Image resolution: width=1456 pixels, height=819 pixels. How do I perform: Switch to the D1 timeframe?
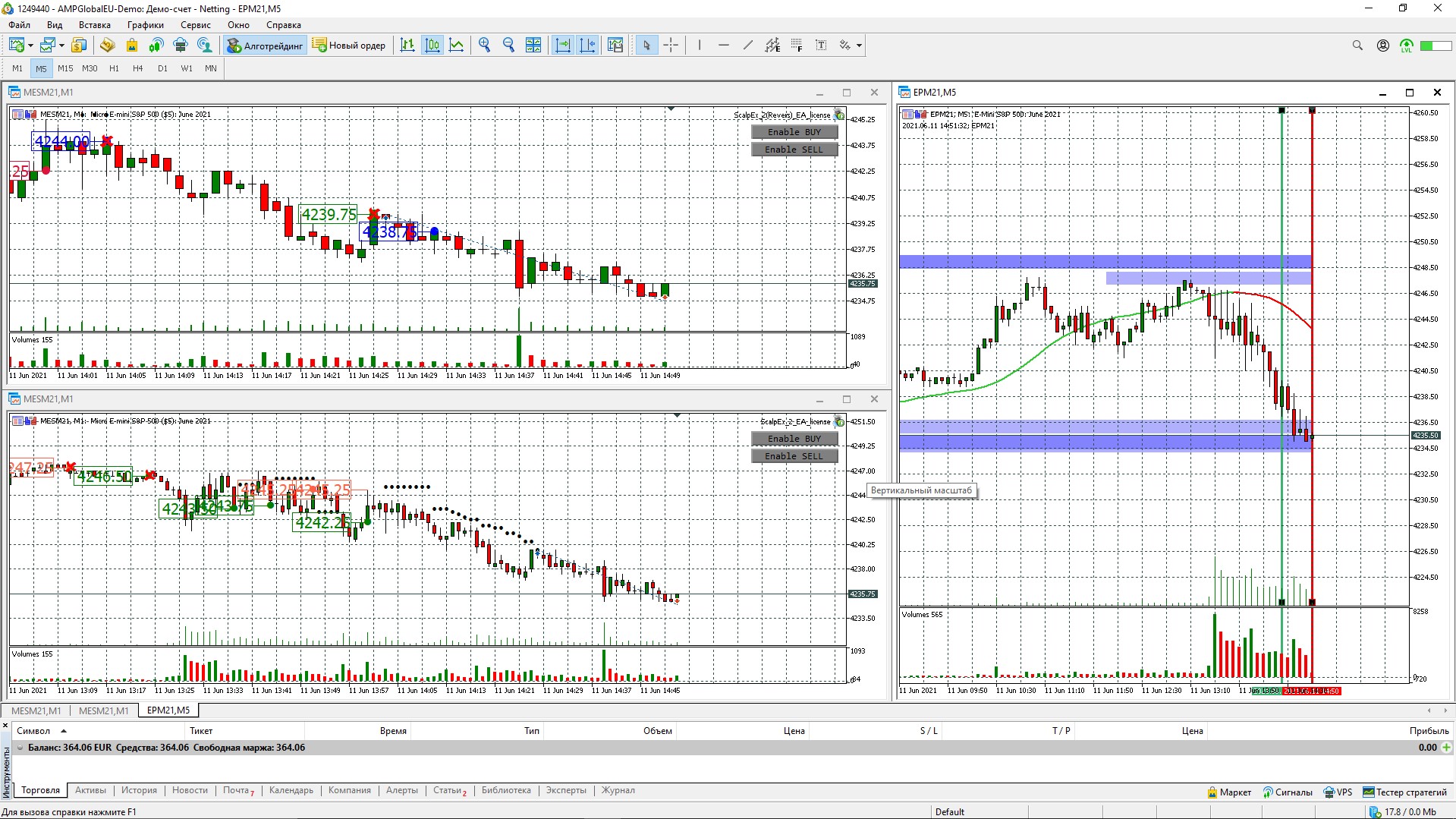point(162,68)
